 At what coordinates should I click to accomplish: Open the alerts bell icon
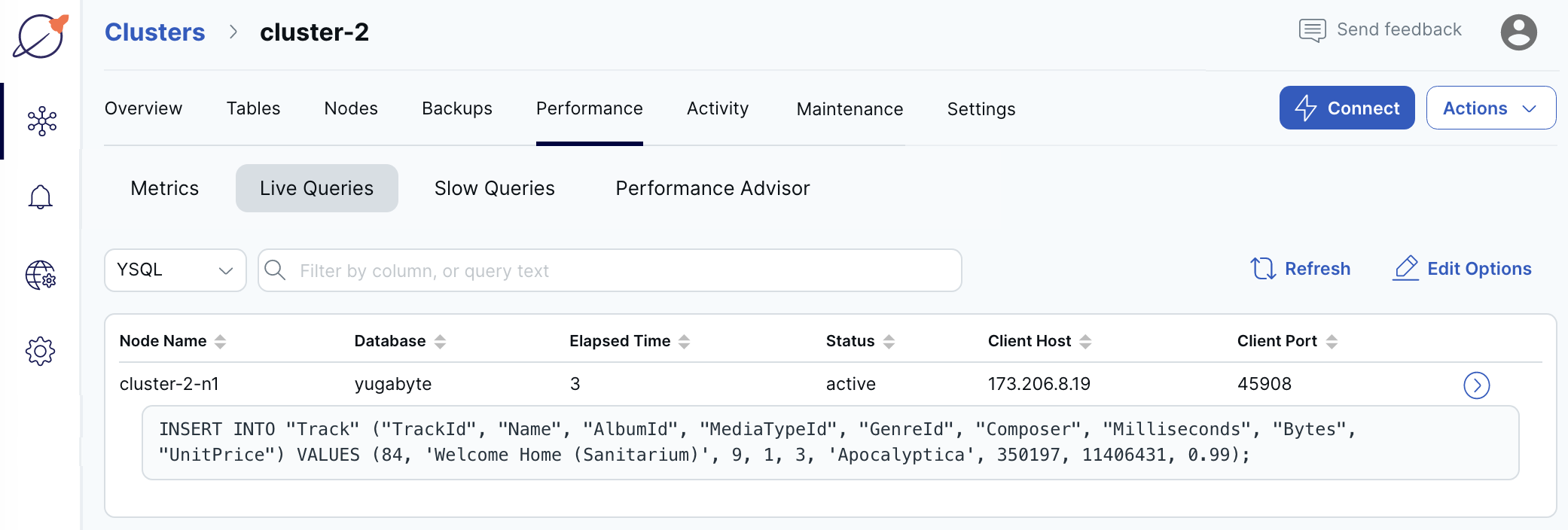pyautogui.click(x=41, y=197)
